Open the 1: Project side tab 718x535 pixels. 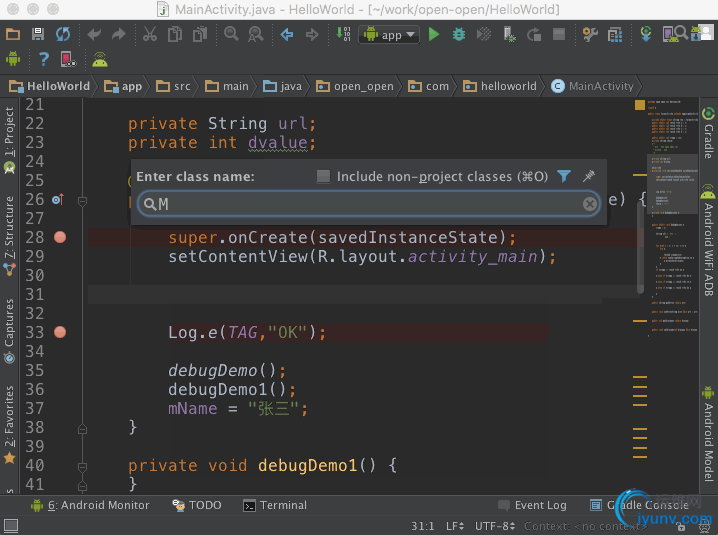pos(9,140)
